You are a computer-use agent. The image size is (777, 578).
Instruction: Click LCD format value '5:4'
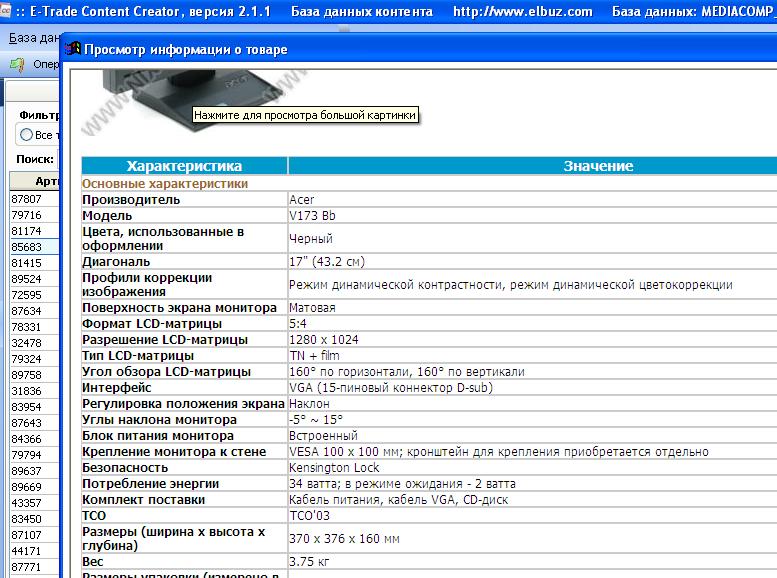pyautogui.click(x=298, y=324)
